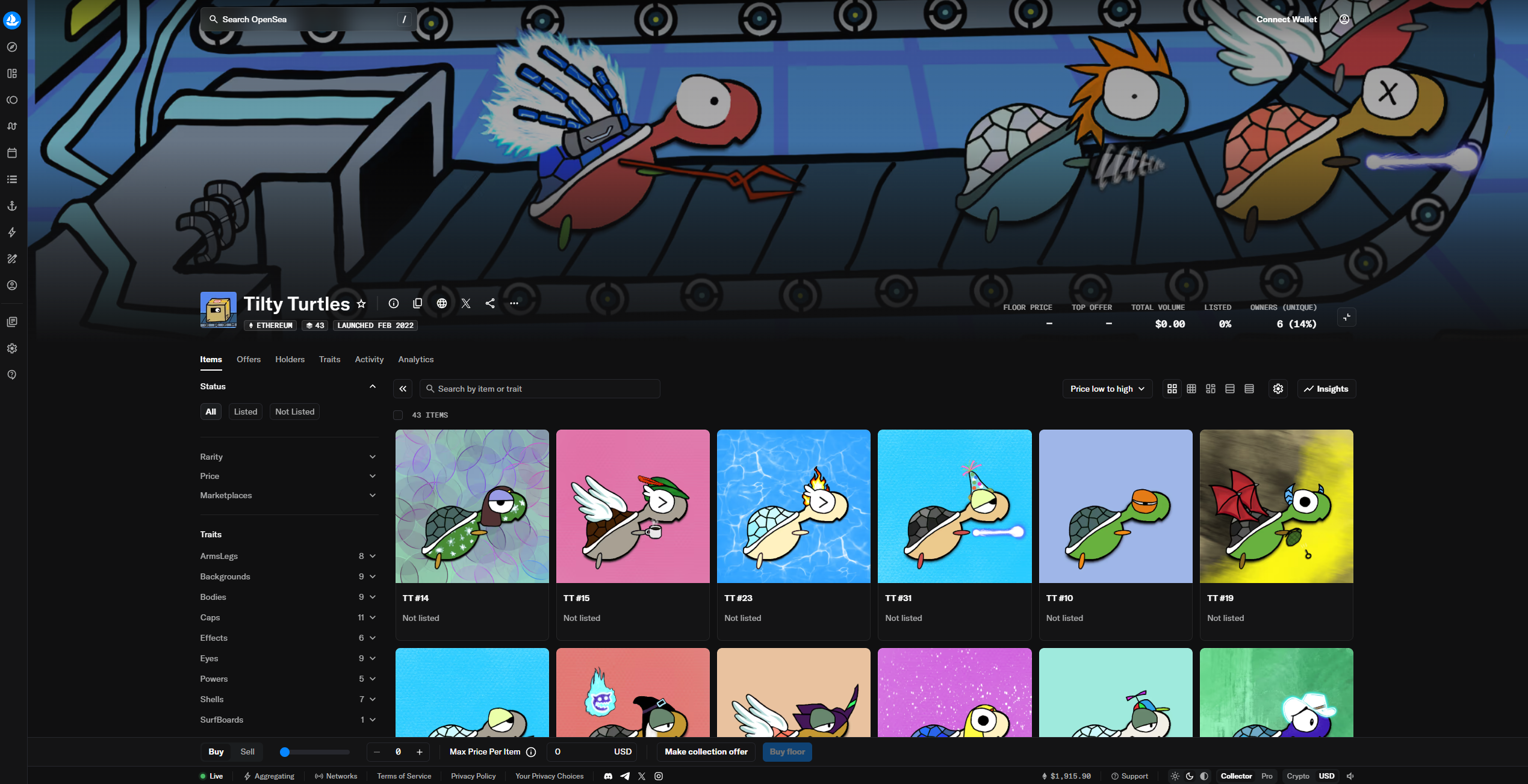
Task: Filter status to Not Listed
Action: (295, 412)
